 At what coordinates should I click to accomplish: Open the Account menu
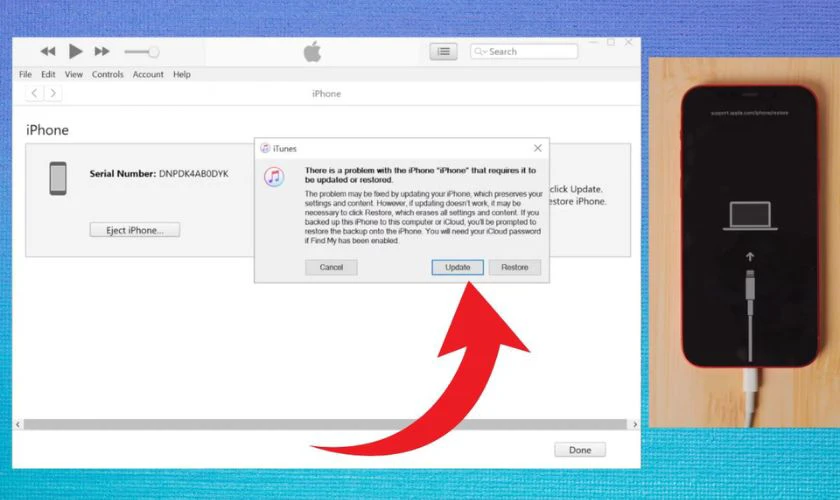[x=148, y=74]
